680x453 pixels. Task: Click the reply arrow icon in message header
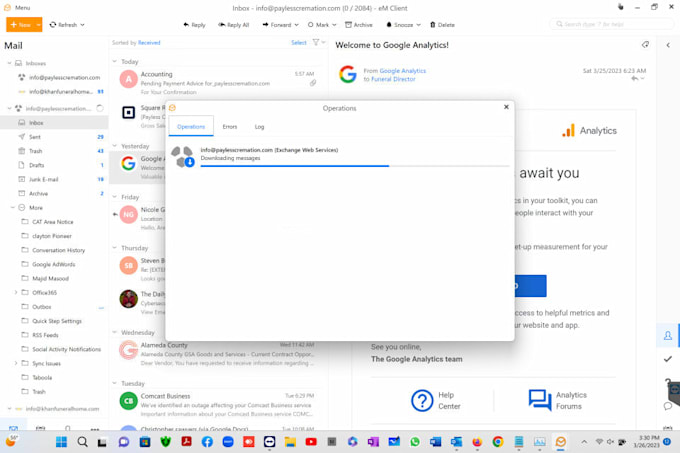tap(635, 78)
